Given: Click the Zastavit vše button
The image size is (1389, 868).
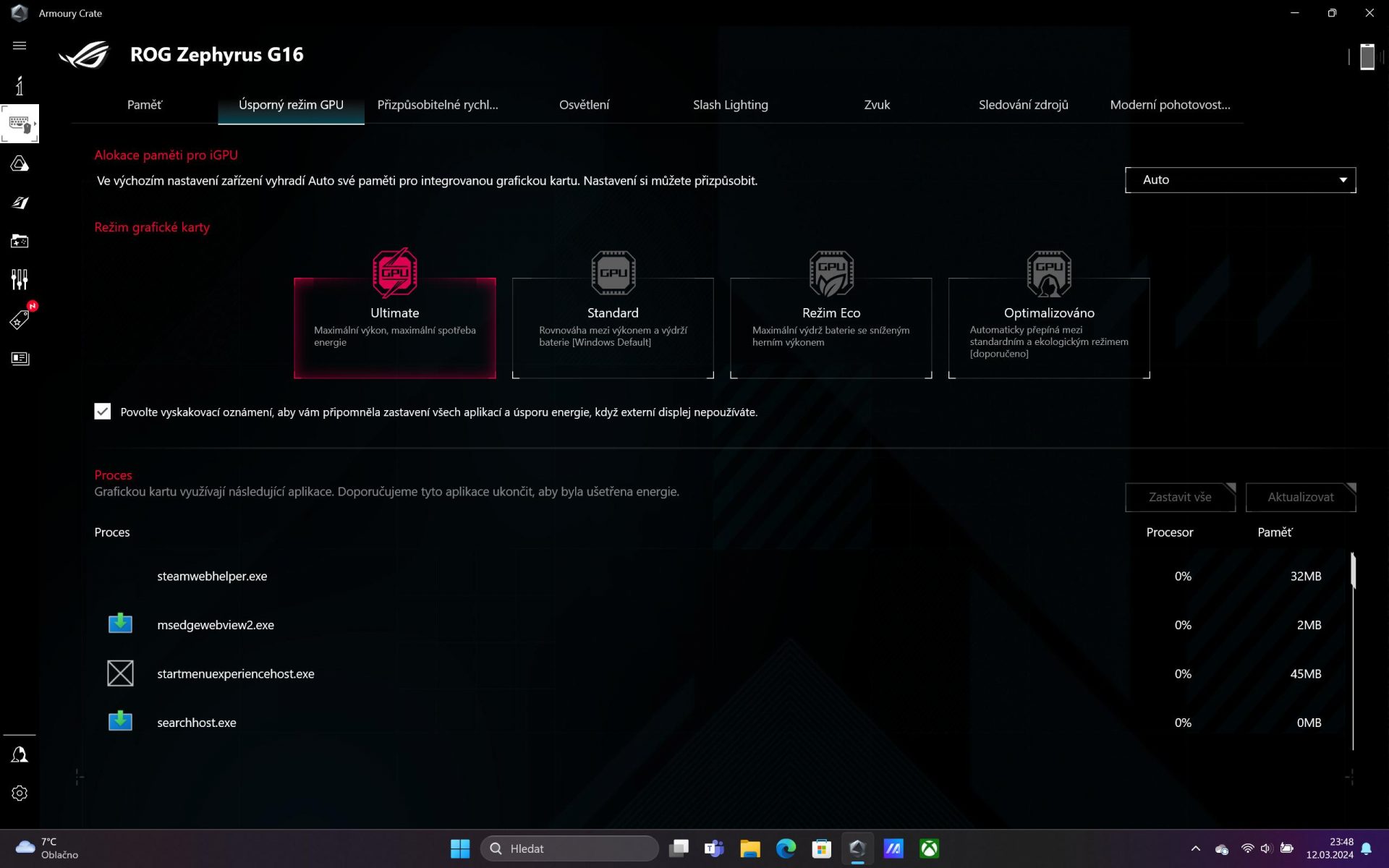Looking at the screenshot, I should [1180, 497].
